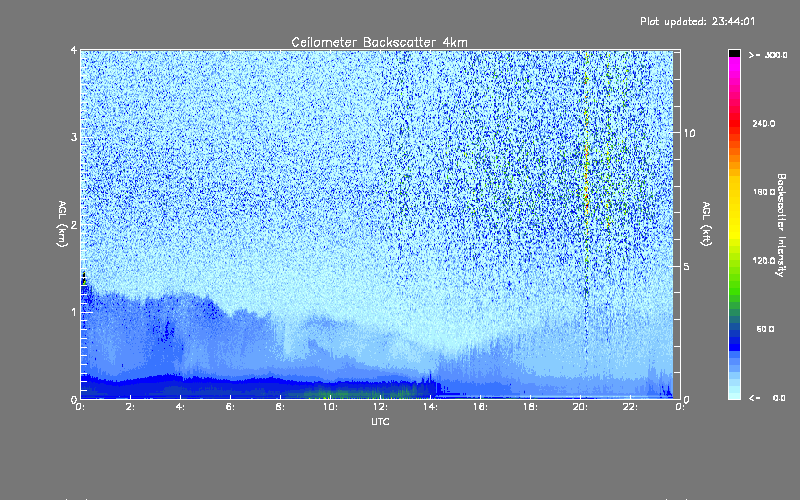The height and width of the screenshot is (500, 800).
Task: Click the "2:" UTC hour tick
Action: point(130,407)
